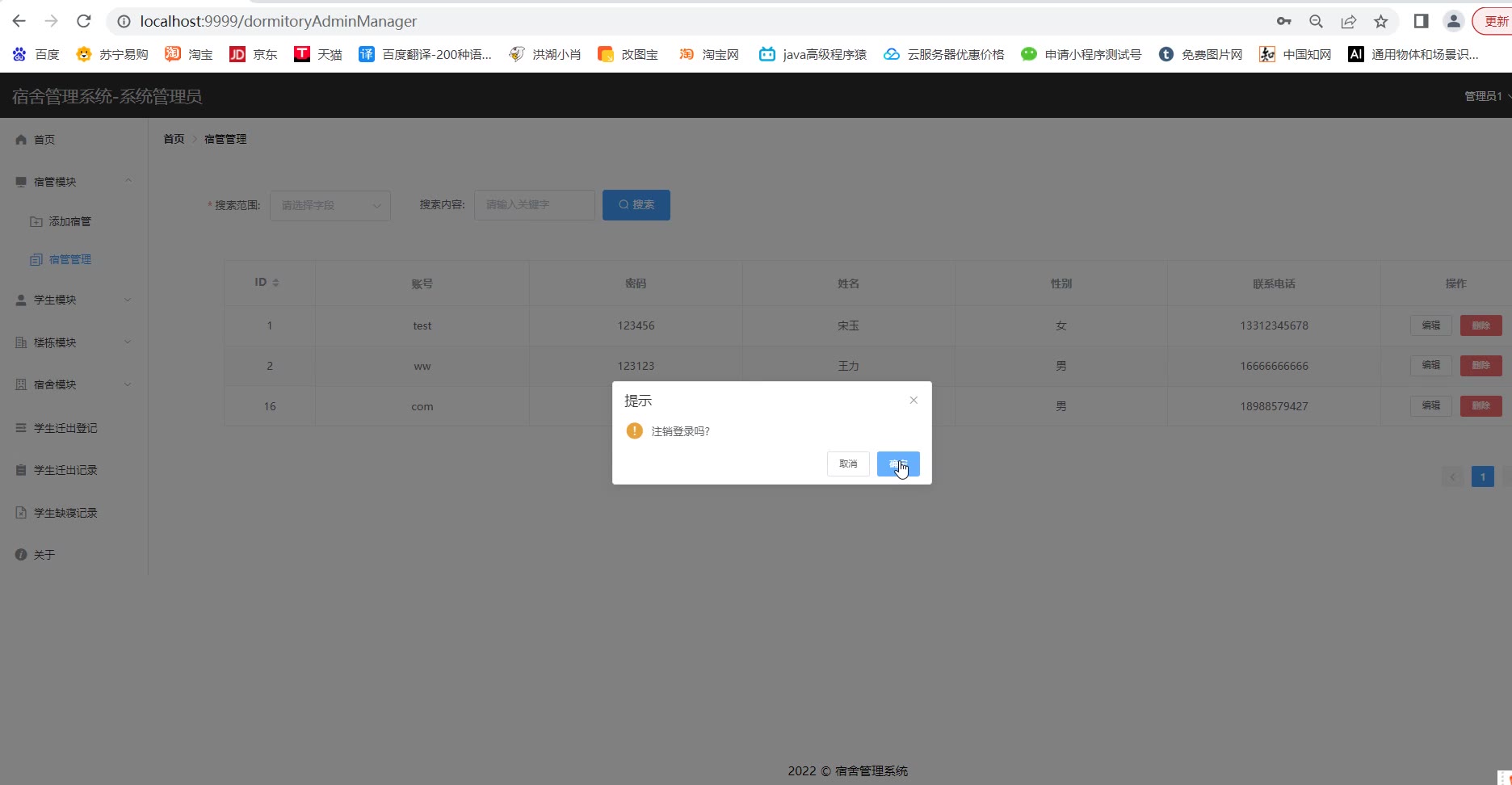Click 删除 for the test row
The image size is (1512, 785).
coord(1481,325)
